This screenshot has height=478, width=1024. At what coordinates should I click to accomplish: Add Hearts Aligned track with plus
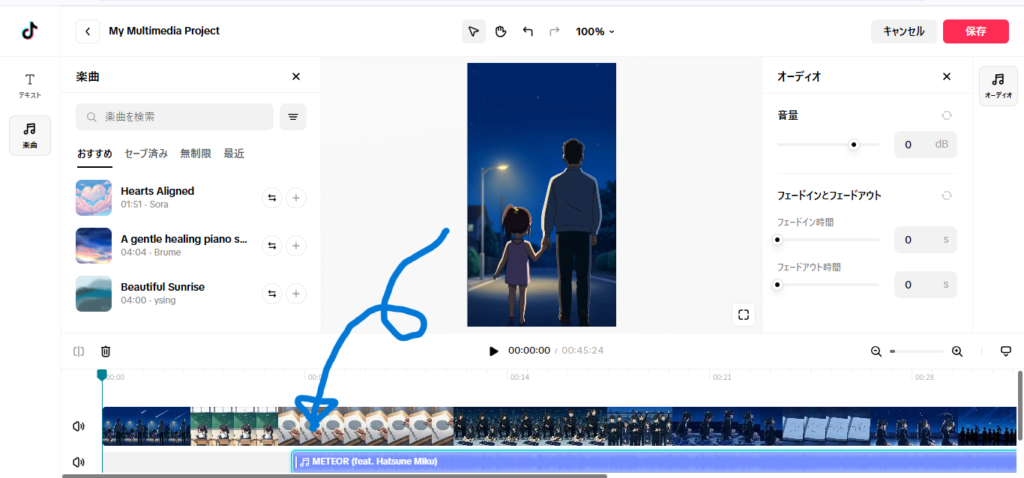coord(296,198)
